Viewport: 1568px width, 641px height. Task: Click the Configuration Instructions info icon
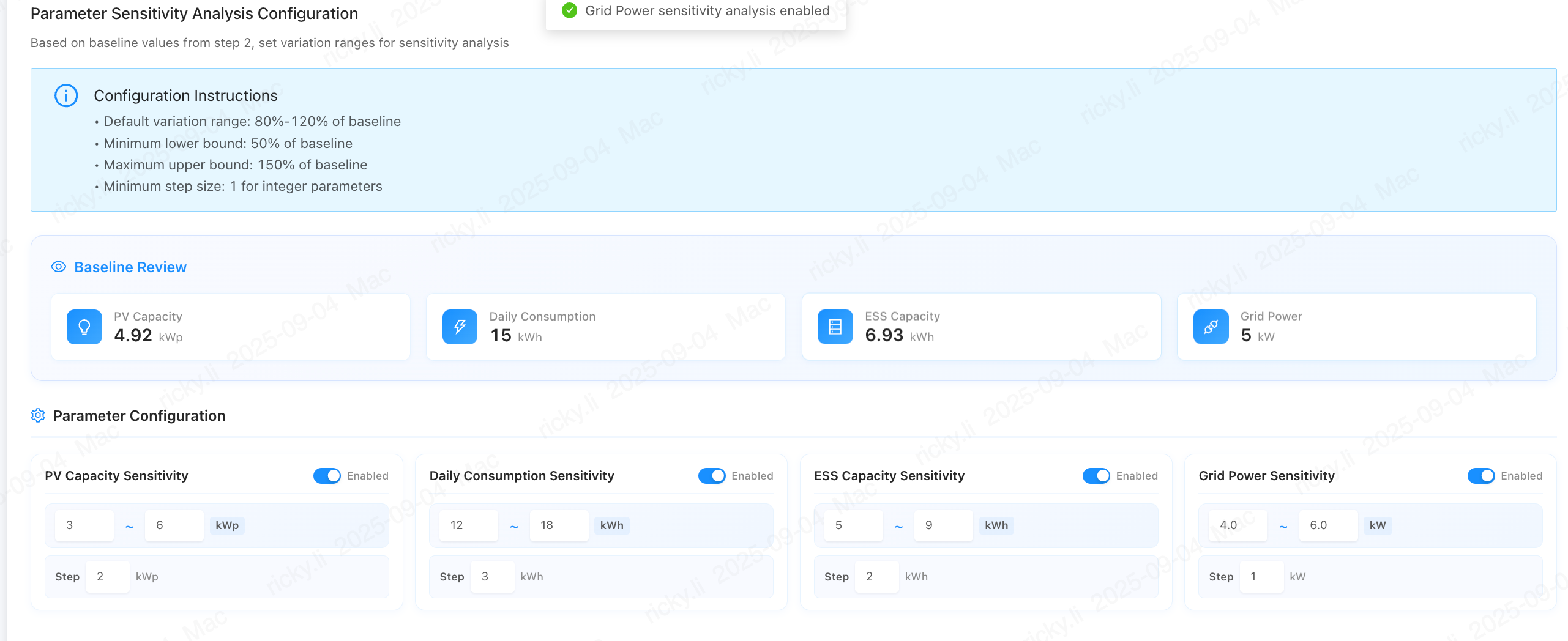coord(66,95)
